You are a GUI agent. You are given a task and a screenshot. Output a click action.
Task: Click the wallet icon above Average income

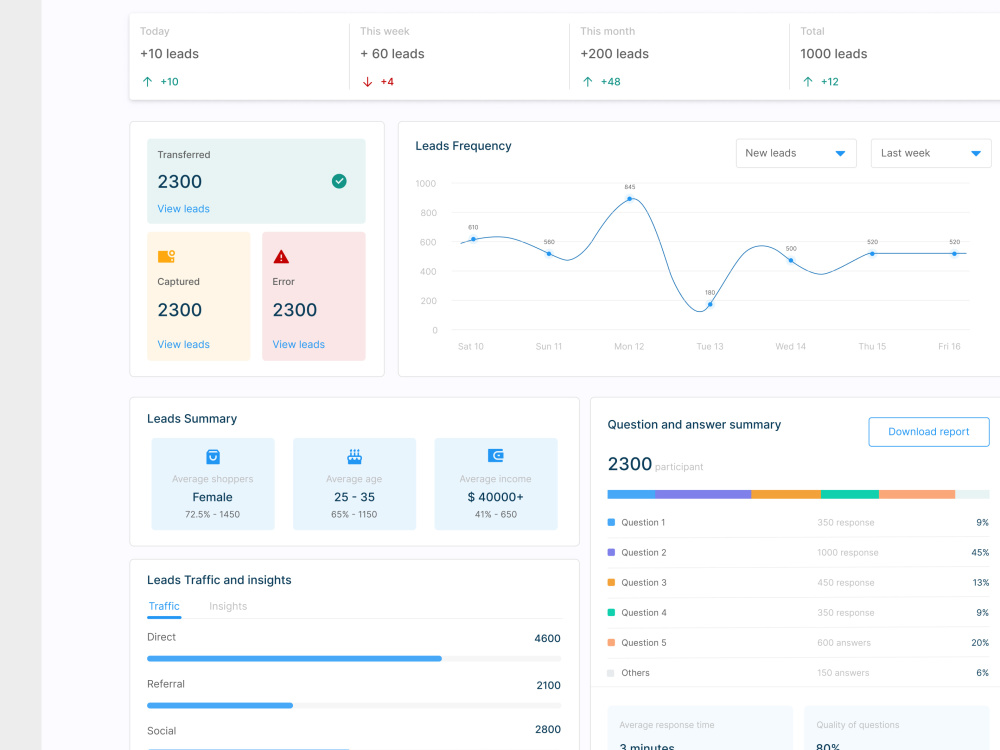[x=496, y=457]
